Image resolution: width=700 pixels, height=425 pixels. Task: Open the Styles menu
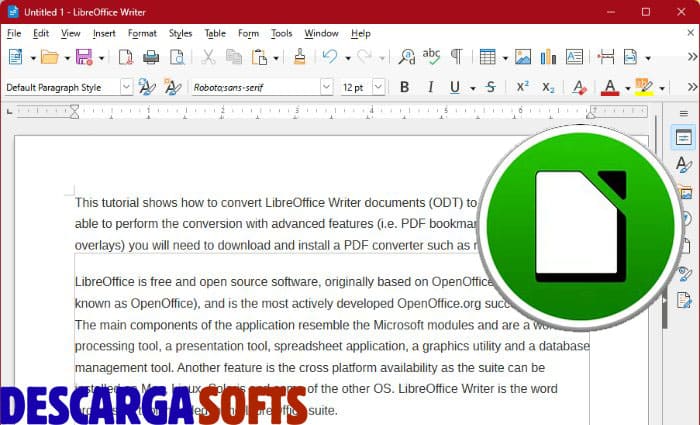click(180, 33)
